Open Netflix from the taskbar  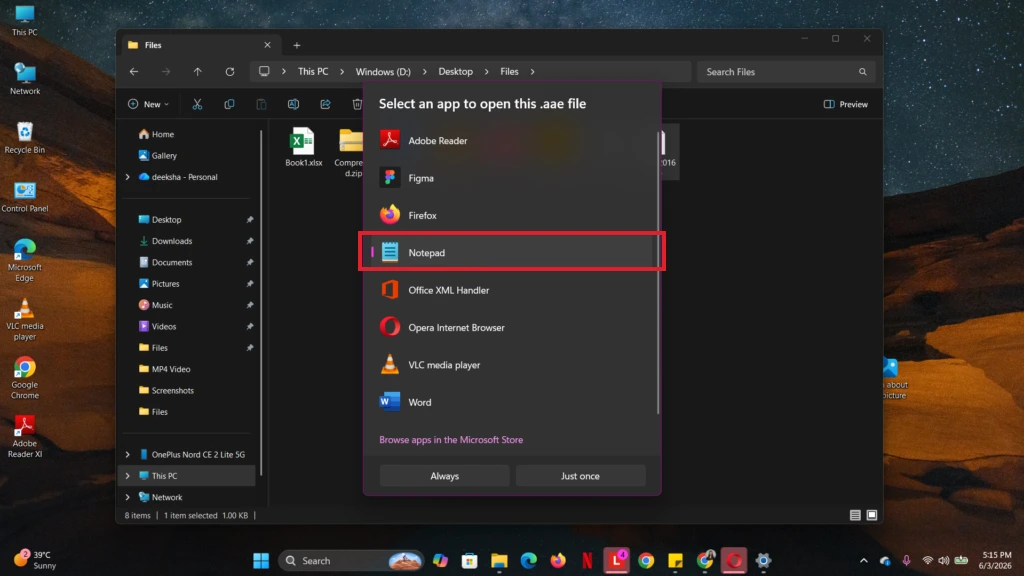coord(587,561)
